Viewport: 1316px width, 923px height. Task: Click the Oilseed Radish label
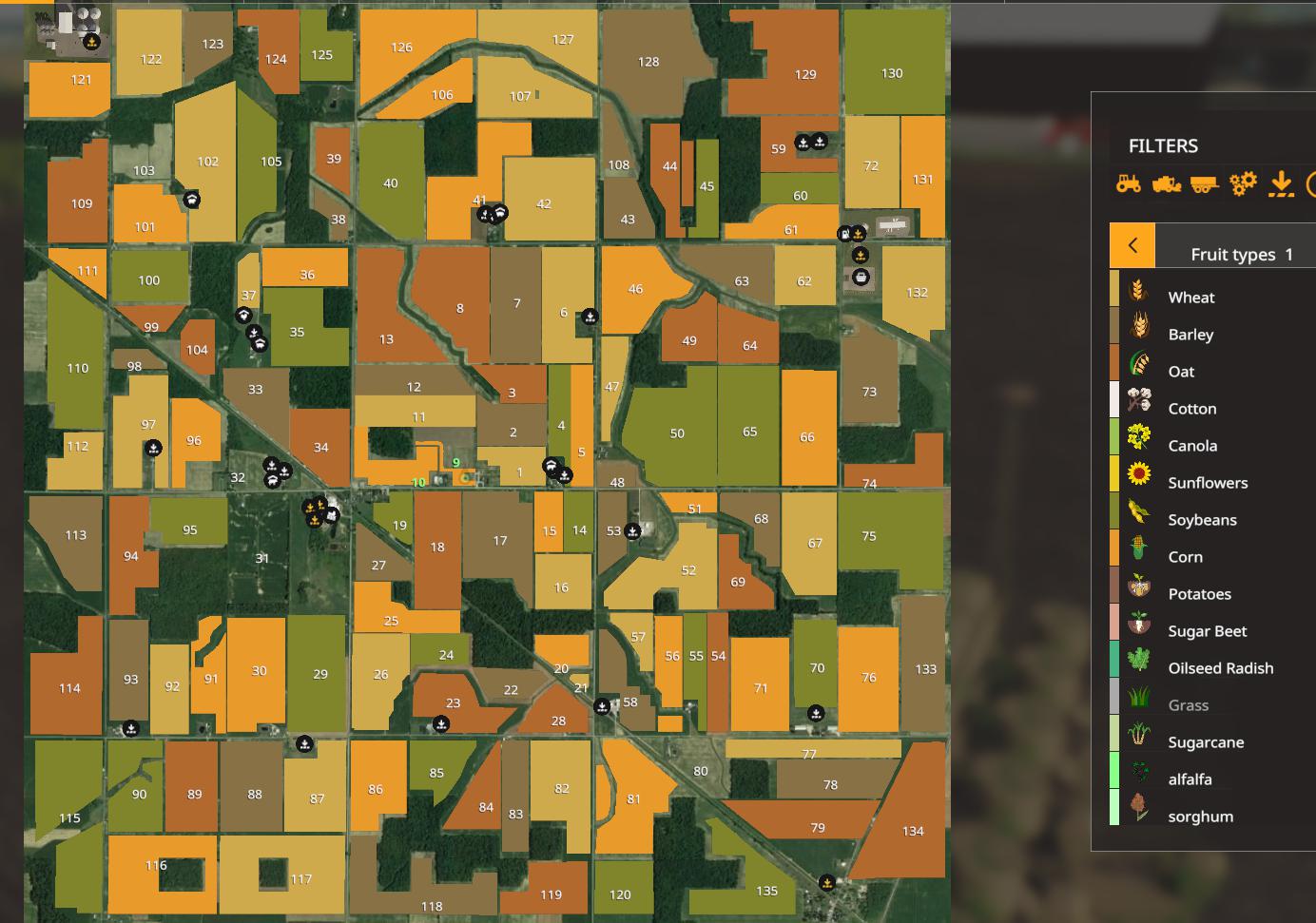(x=1220, y=668)
